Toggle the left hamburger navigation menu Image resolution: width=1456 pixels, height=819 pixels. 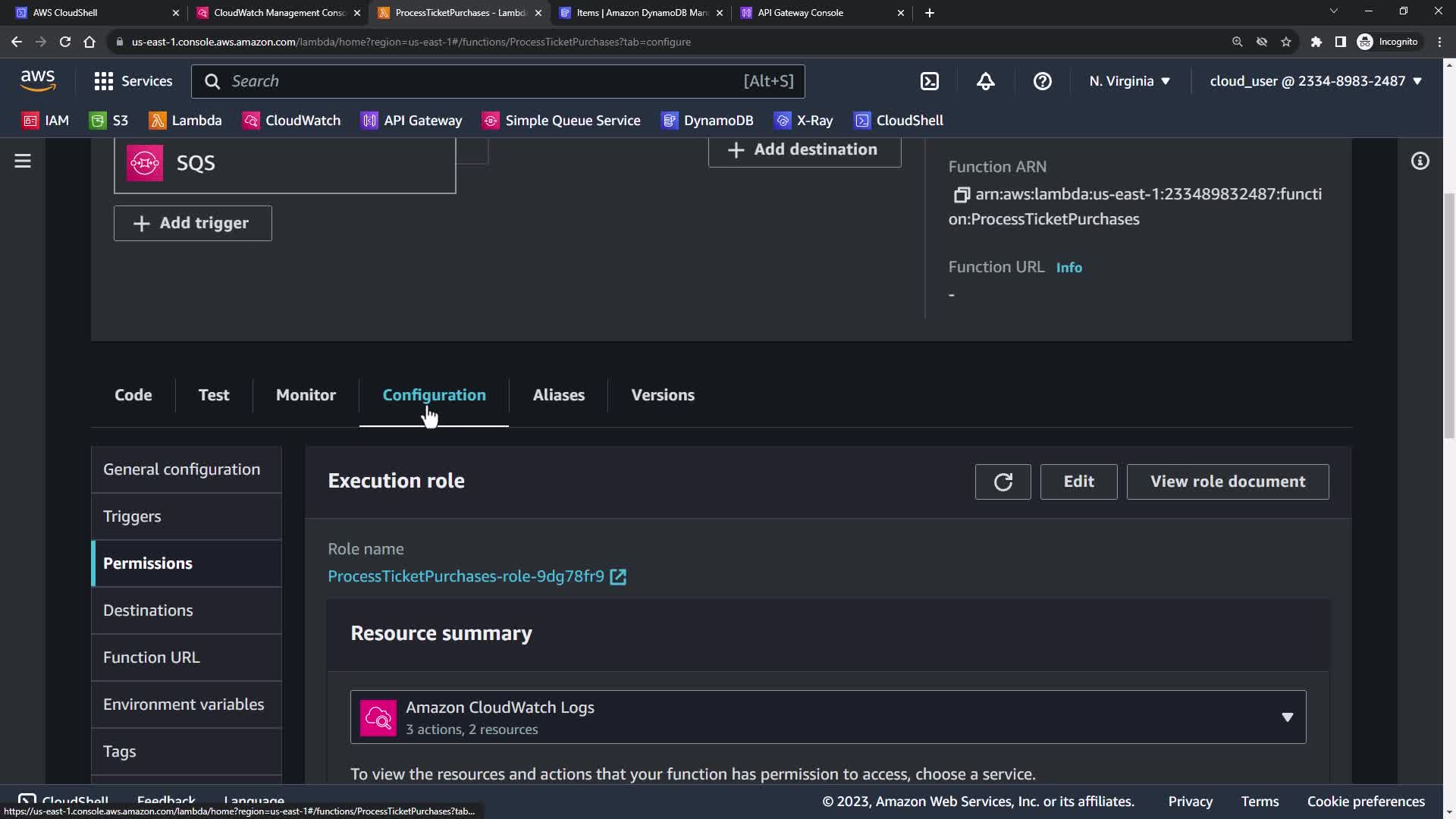[23, 161]
